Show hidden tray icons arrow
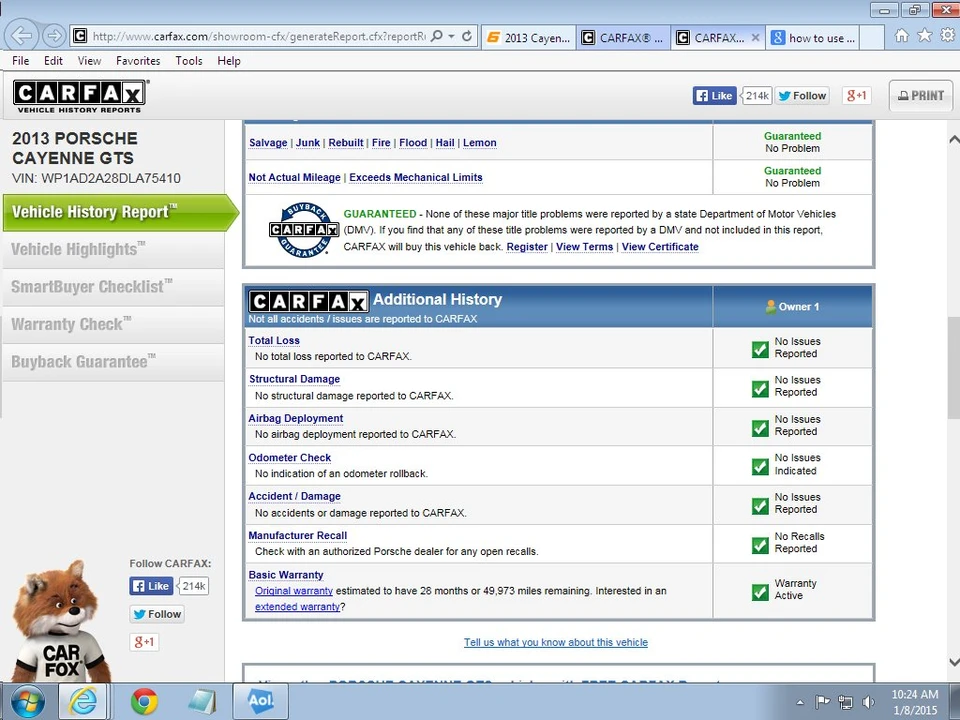The width and height of the screenshot is (960, 720). pos(800,702)
